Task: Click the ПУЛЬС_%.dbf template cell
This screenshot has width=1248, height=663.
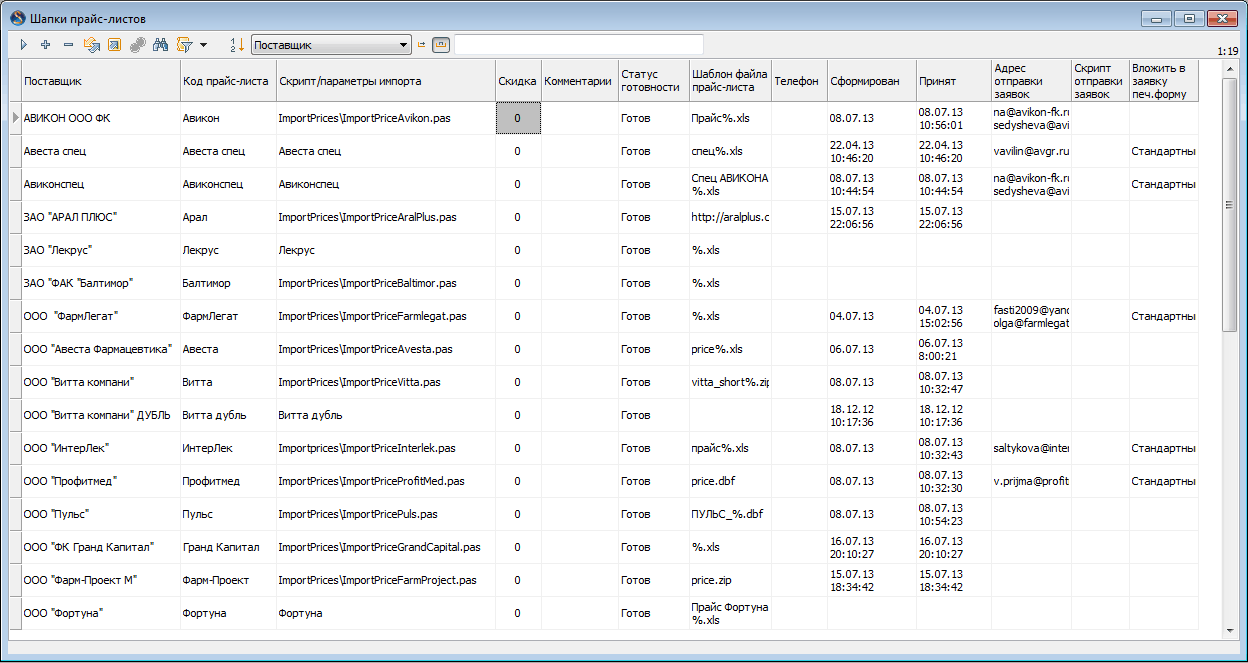Action: pos(730,514)
